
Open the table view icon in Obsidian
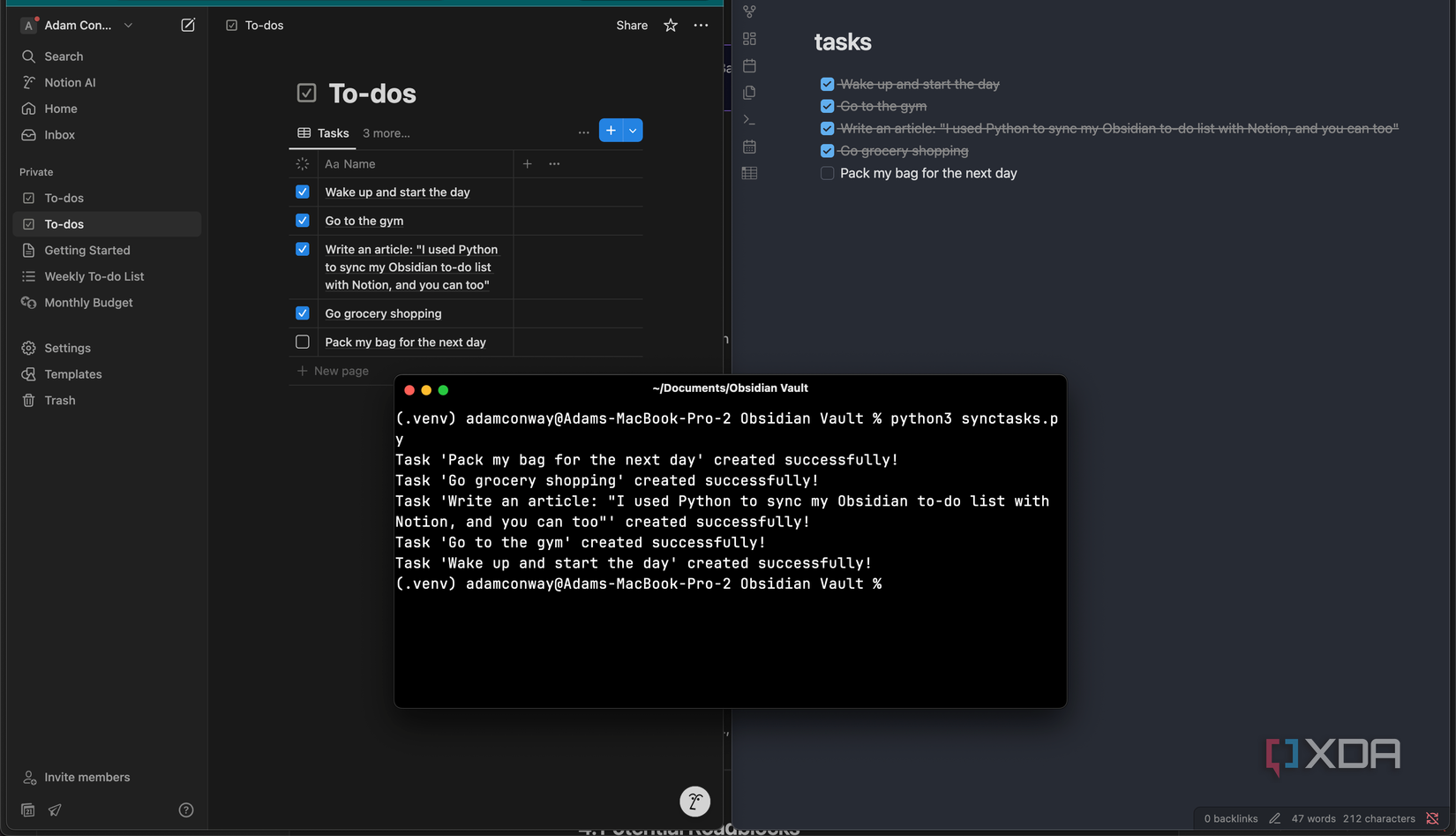[x=749, y=173]
